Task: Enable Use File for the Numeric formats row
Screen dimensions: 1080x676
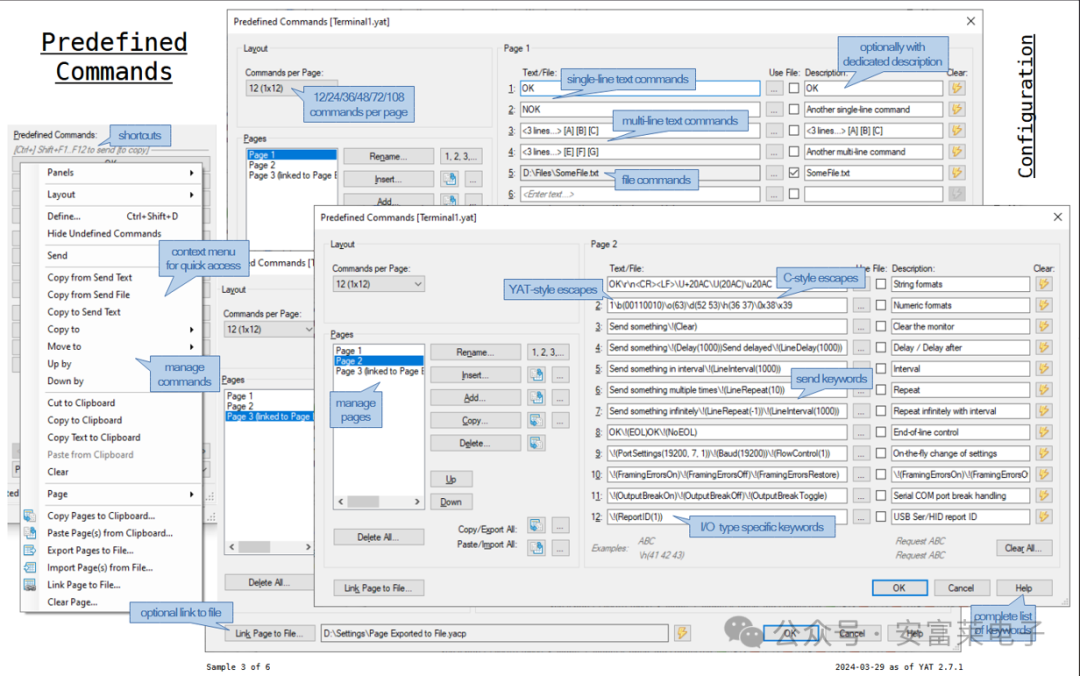Action: [881, 306]
